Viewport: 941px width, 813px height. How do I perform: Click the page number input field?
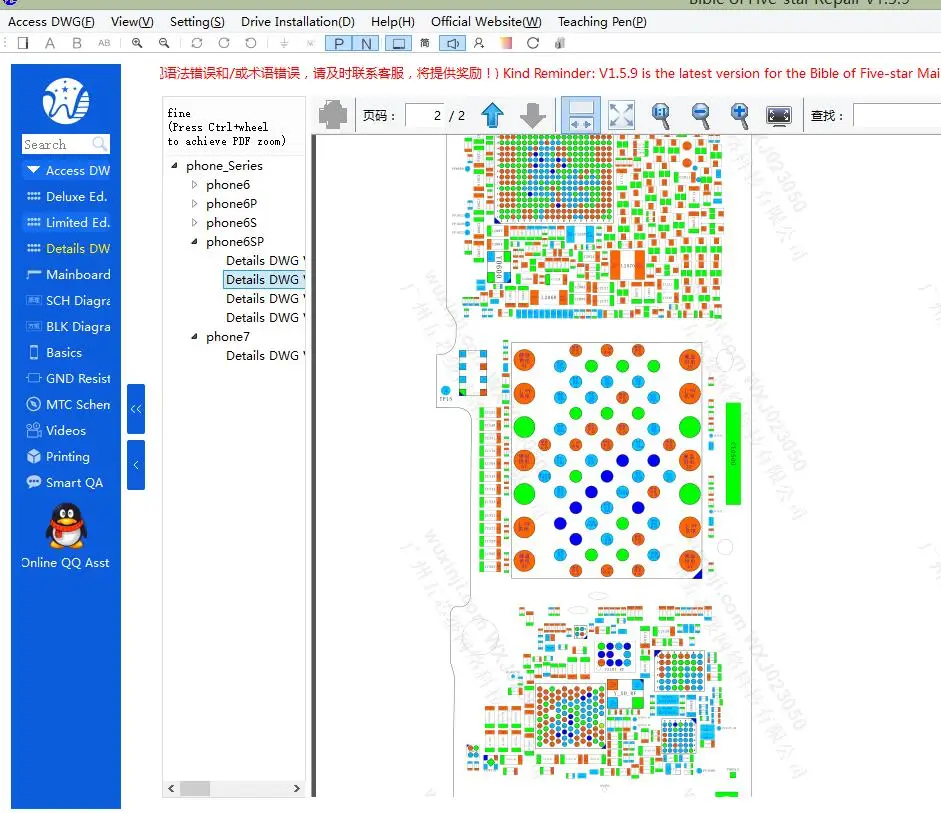click(x=425, y=115)
